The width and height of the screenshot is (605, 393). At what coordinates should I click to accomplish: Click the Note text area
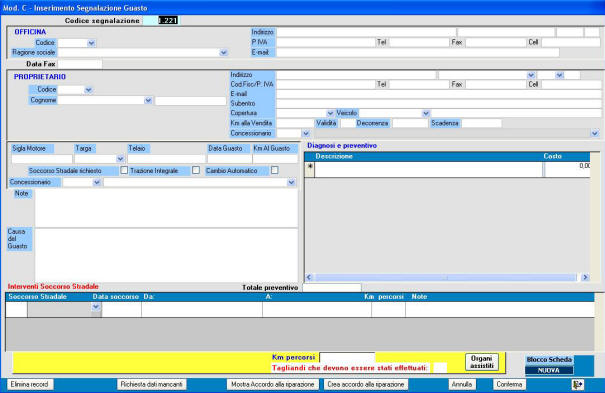pos(166,208)
